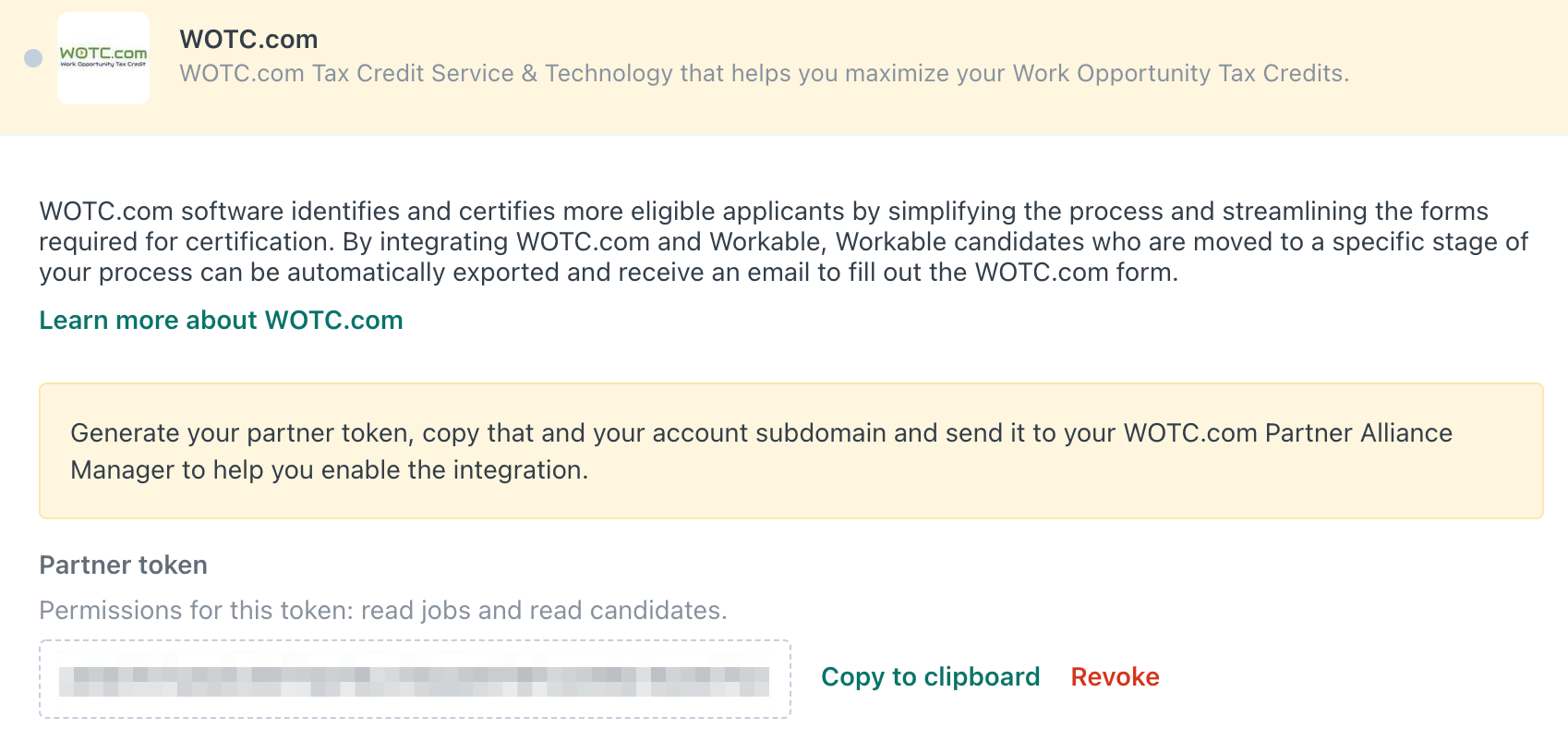The image size is (1568, 741).
Task: Click the 'read jobs and read candidates' text
Action: (x=543, y=610)
